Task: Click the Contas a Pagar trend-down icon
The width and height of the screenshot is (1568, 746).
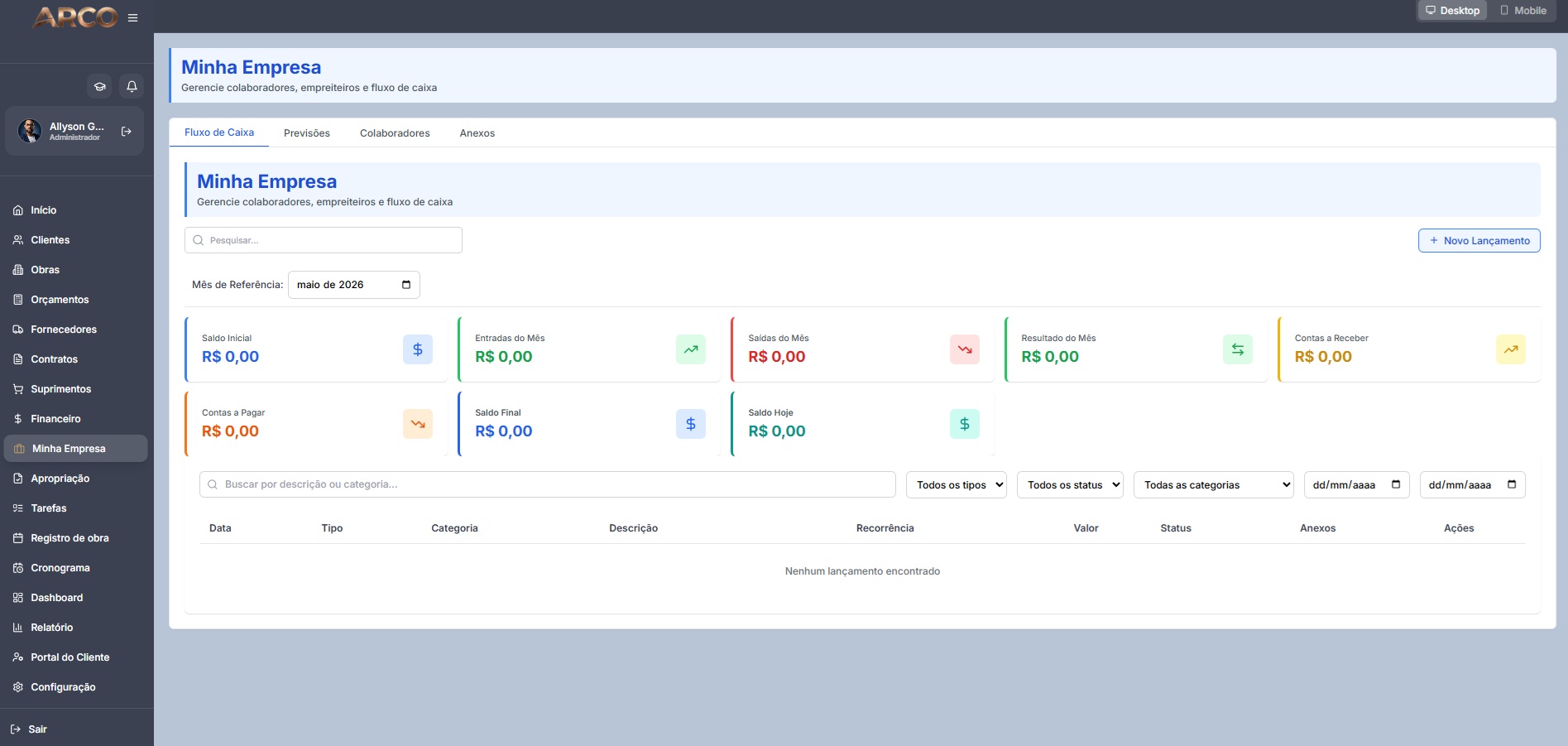Action: pos(418,424)
